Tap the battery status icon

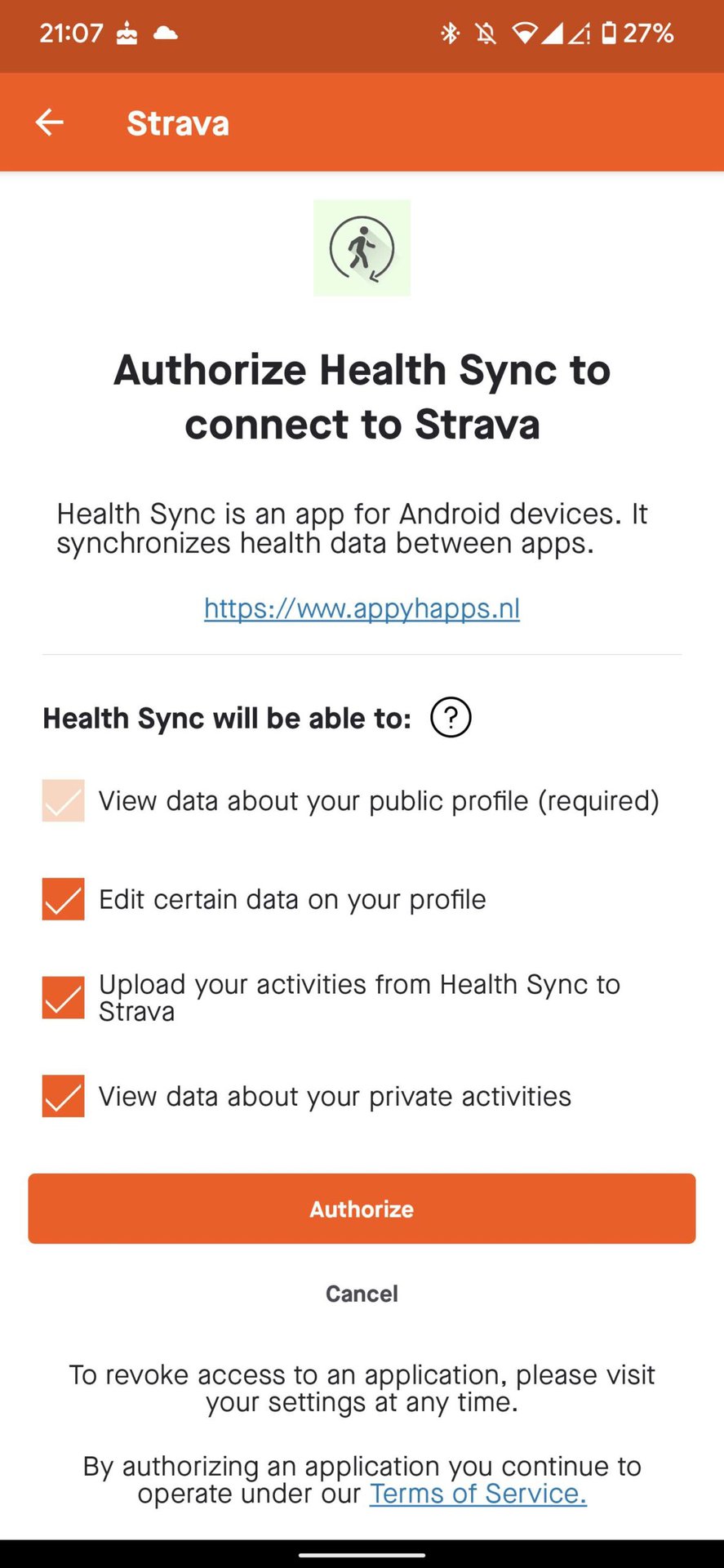(609, 33)
